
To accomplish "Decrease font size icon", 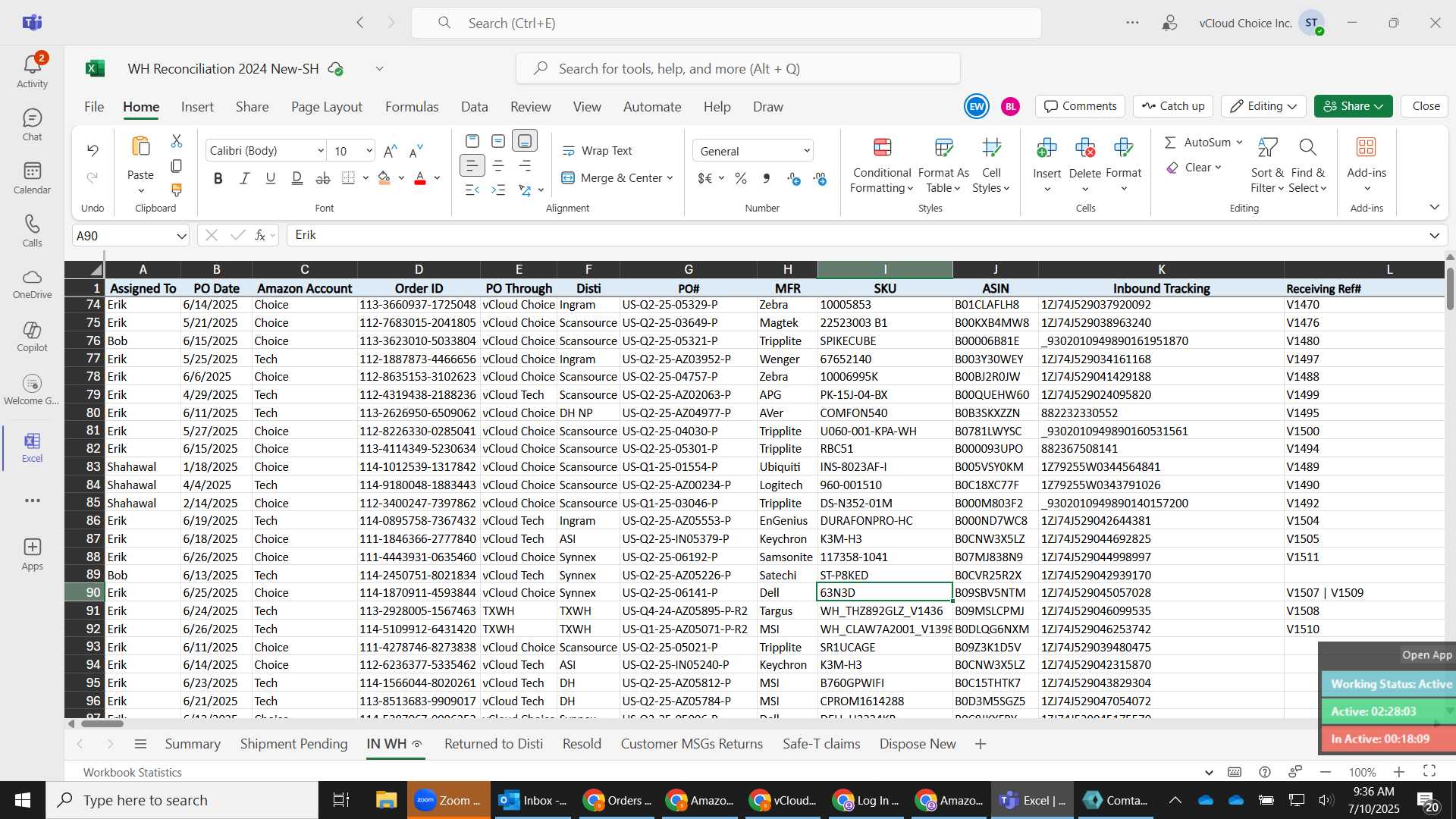I will (416, 151).
